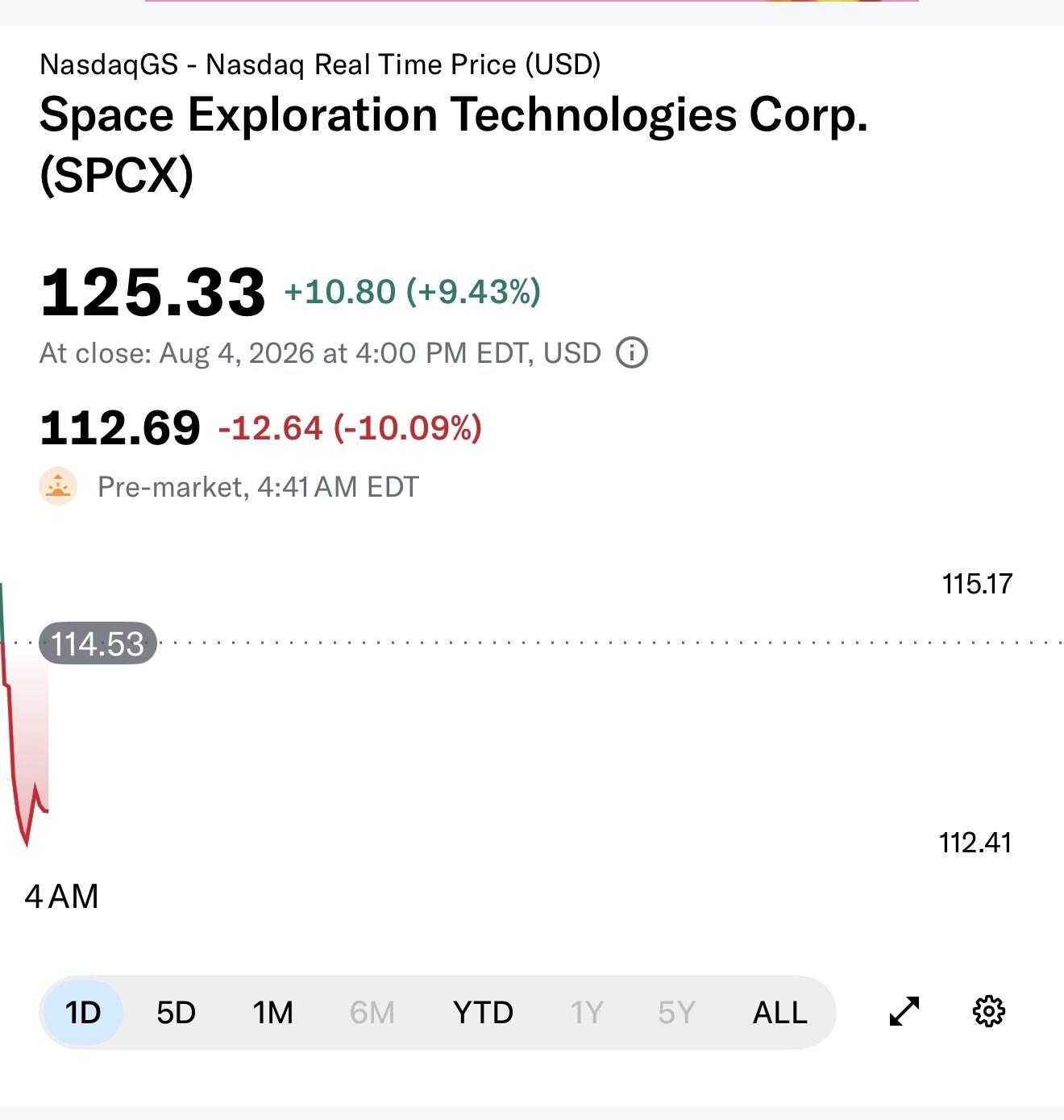1064x1120 pixels.
Task: Select the disabled 6M range
Action: pyautogui.click(x=372, y=1012)
